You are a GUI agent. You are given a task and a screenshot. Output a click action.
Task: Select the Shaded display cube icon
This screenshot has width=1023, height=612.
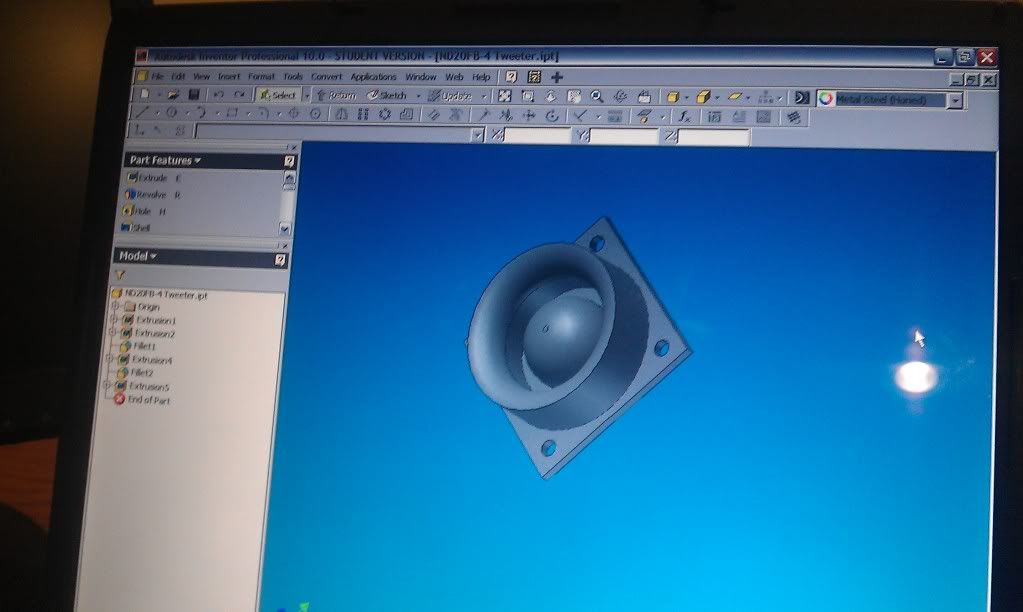point(673,97)
